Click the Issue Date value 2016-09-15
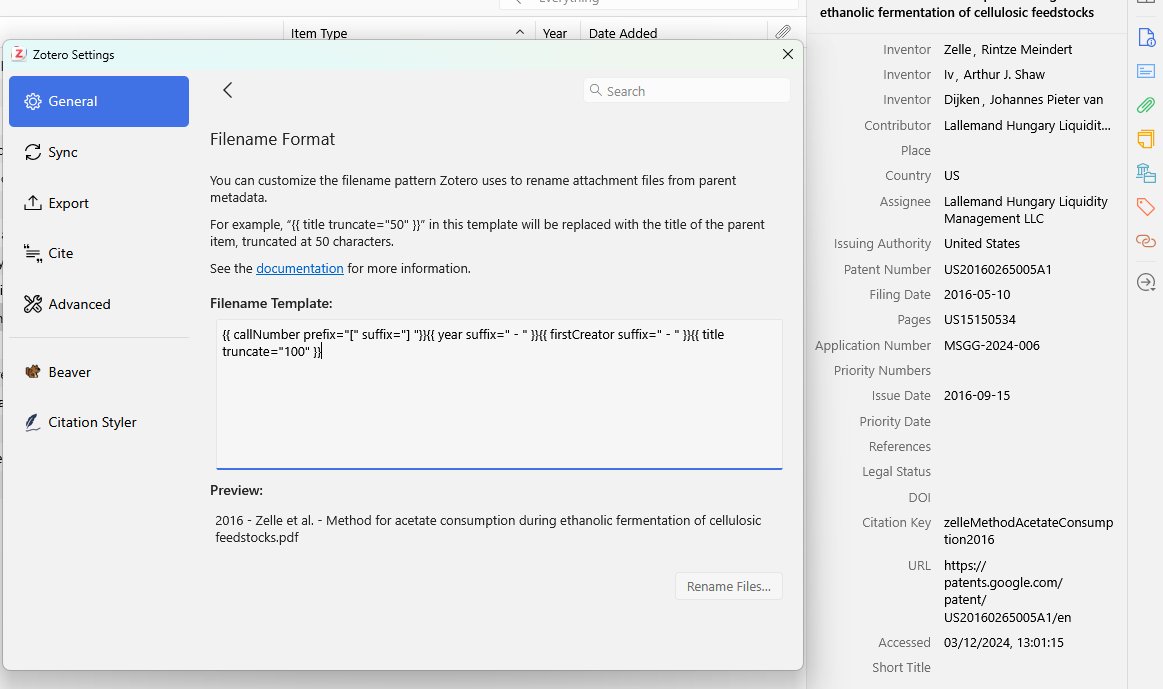Image resolution: width=1163 pixels, height=689 pixels. 977,396
